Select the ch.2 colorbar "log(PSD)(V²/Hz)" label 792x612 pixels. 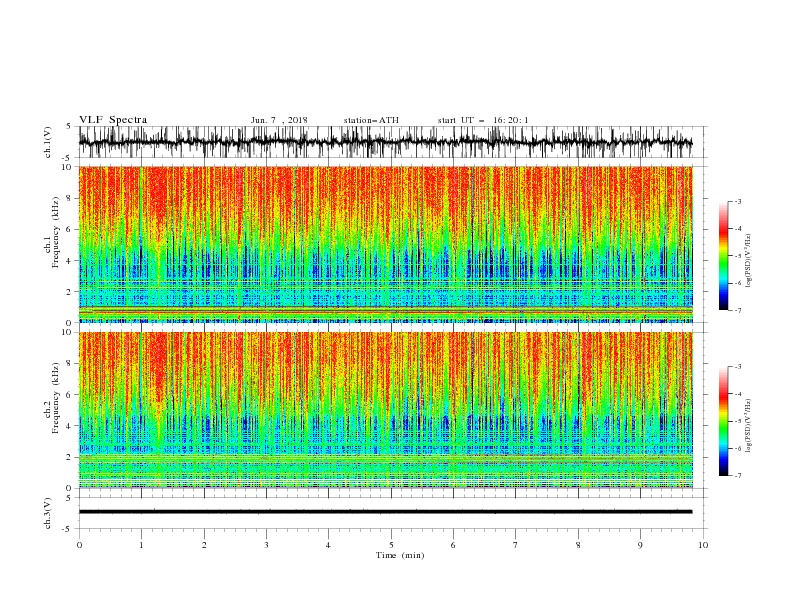coord(749,426)
